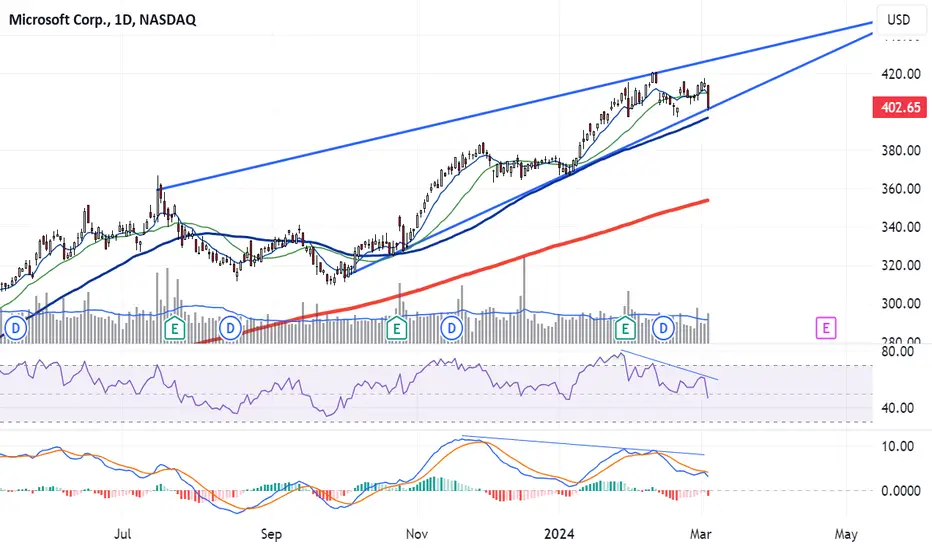The image size is (932, 550).
Task: Click the 320.00 price axis label
Action: pos(900,265)
